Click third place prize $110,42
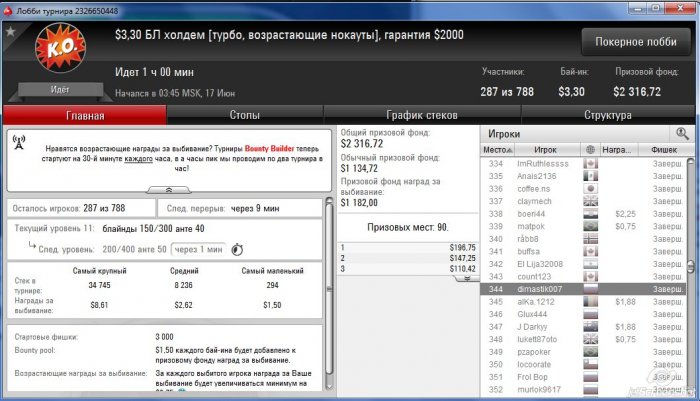This screenshot has height=401, width=700. (462, 269)
